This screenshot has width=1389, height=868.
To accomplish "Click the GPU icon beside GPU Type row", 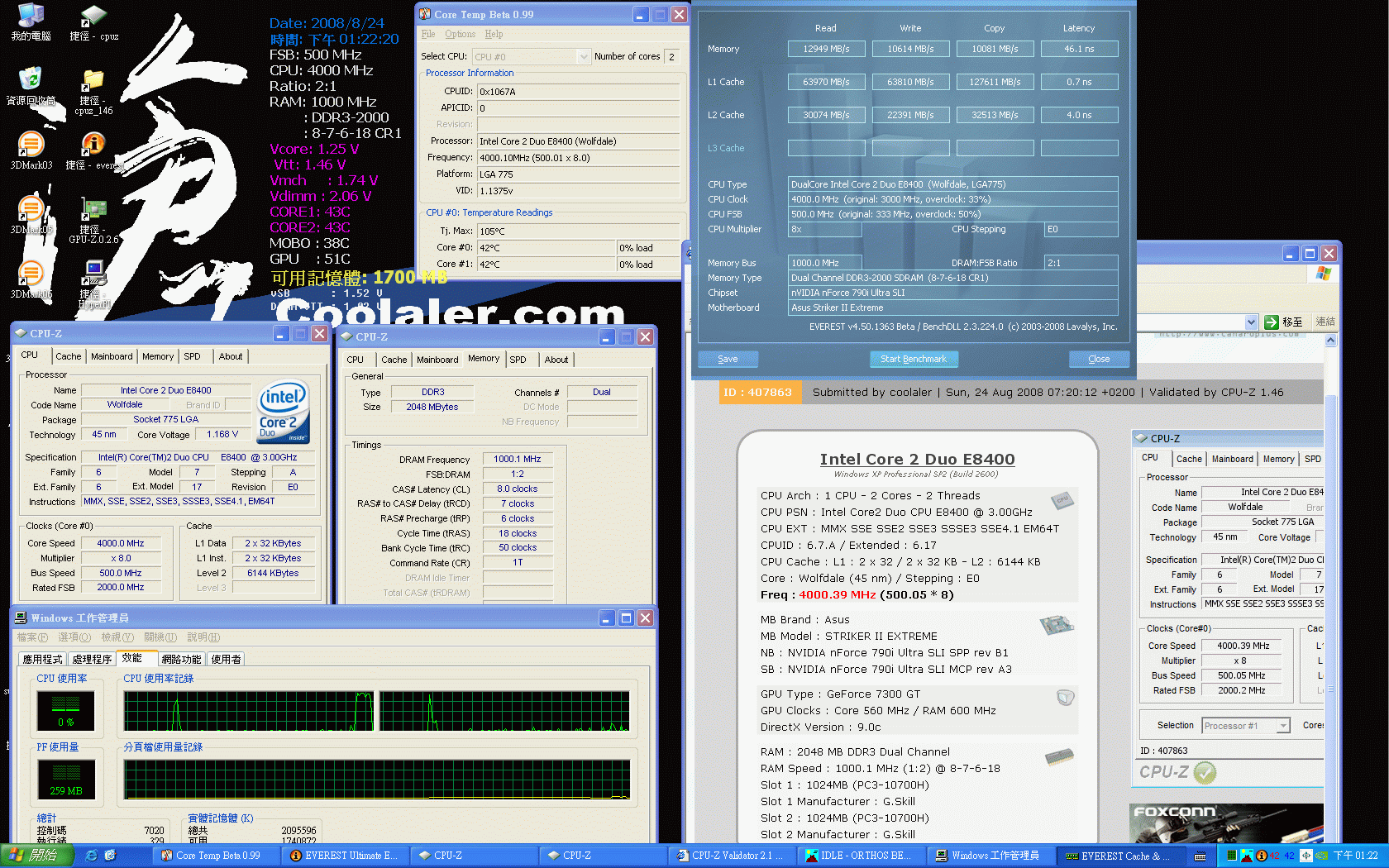I will (1065, 698).
